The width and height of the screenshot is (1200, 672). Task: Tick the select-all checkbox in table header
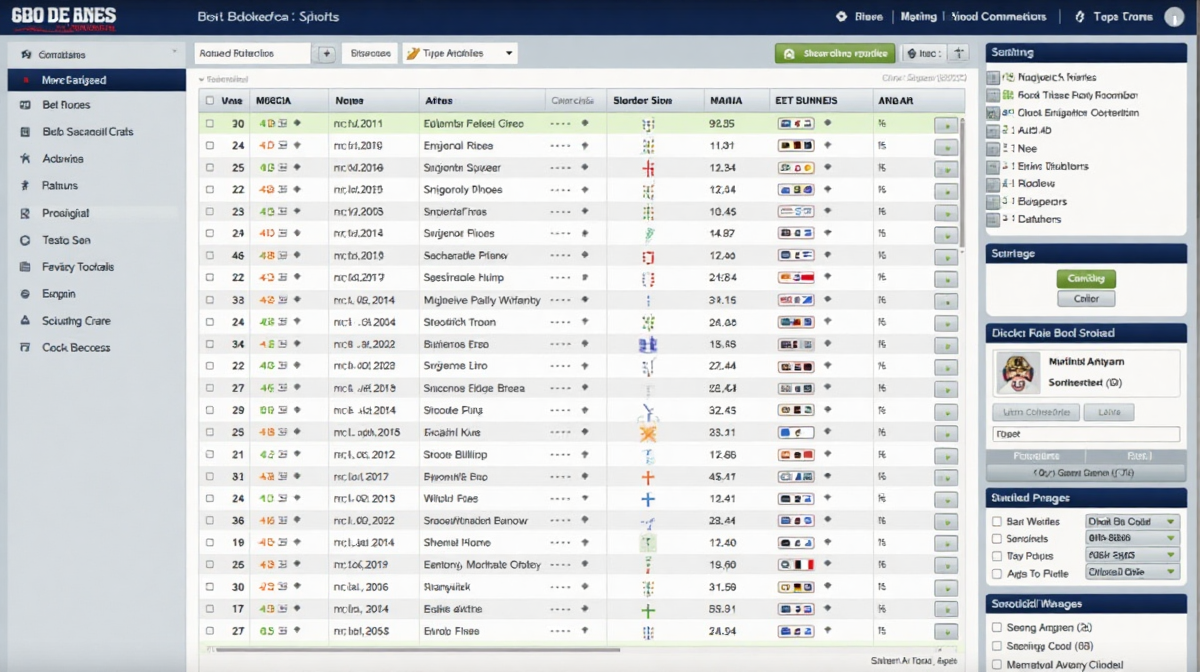coord(209,101)
